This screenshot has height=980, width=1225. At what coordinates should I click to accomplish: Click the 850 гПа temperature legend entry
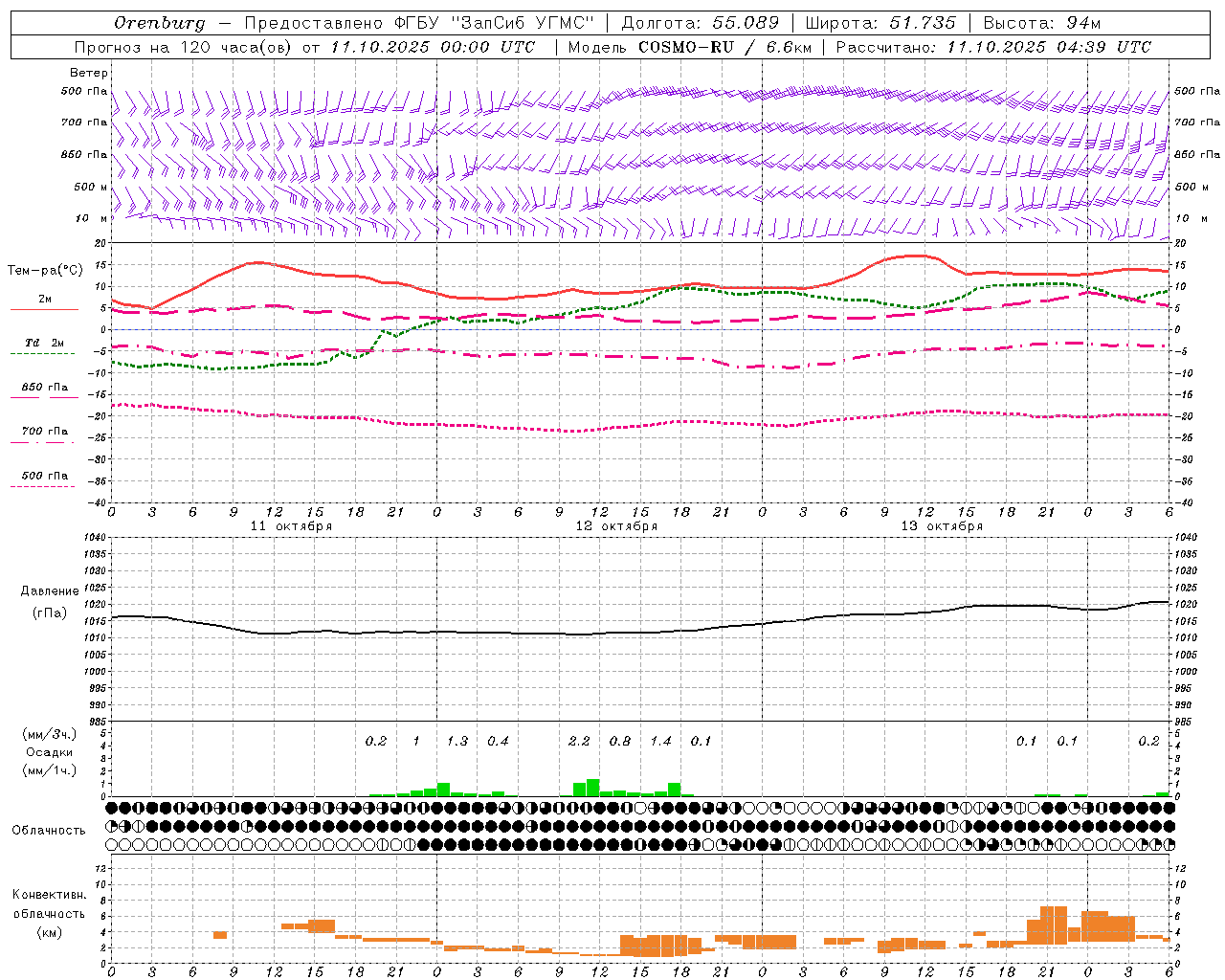[x=45, y=387]
